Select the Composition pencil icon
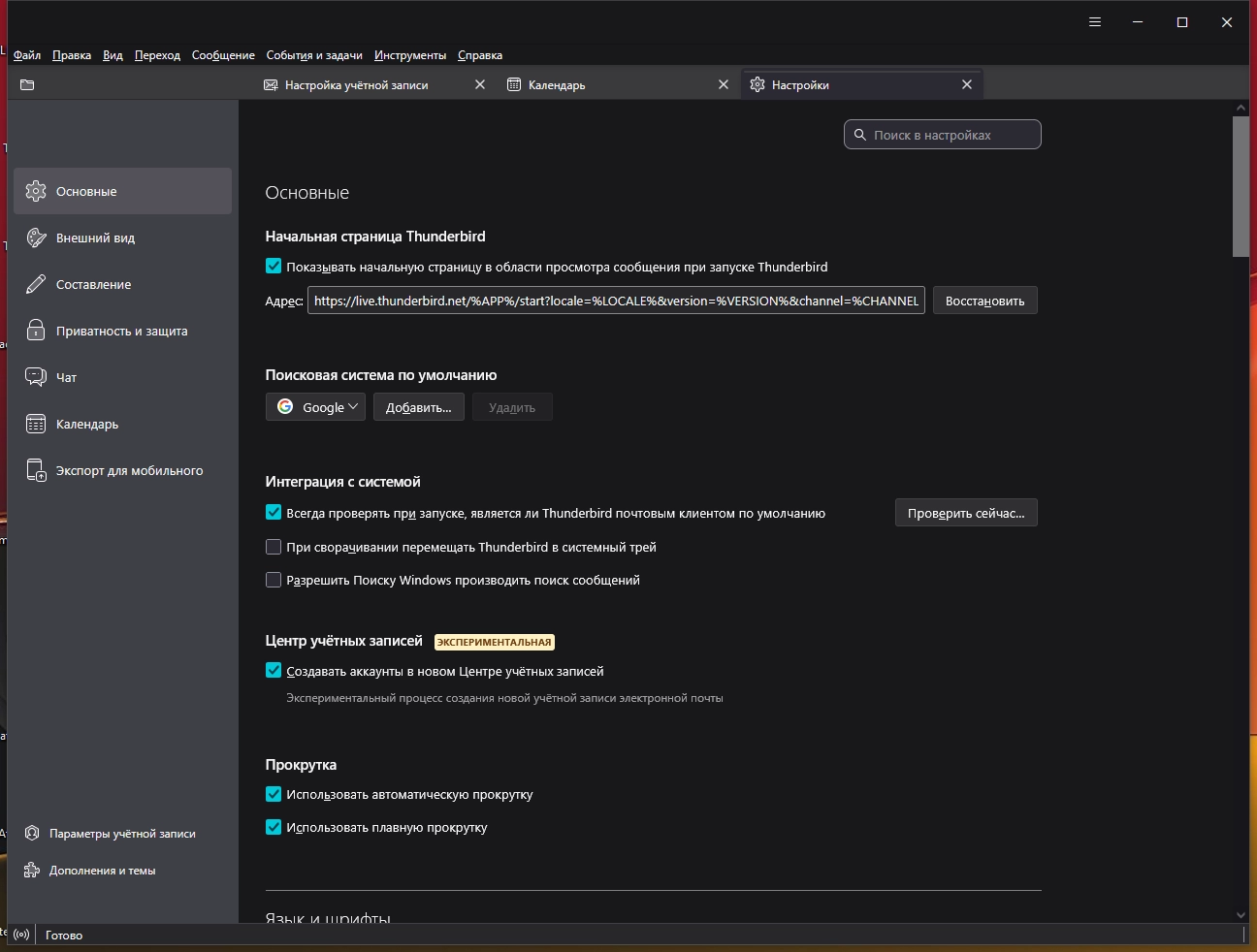 pos(36,284)
